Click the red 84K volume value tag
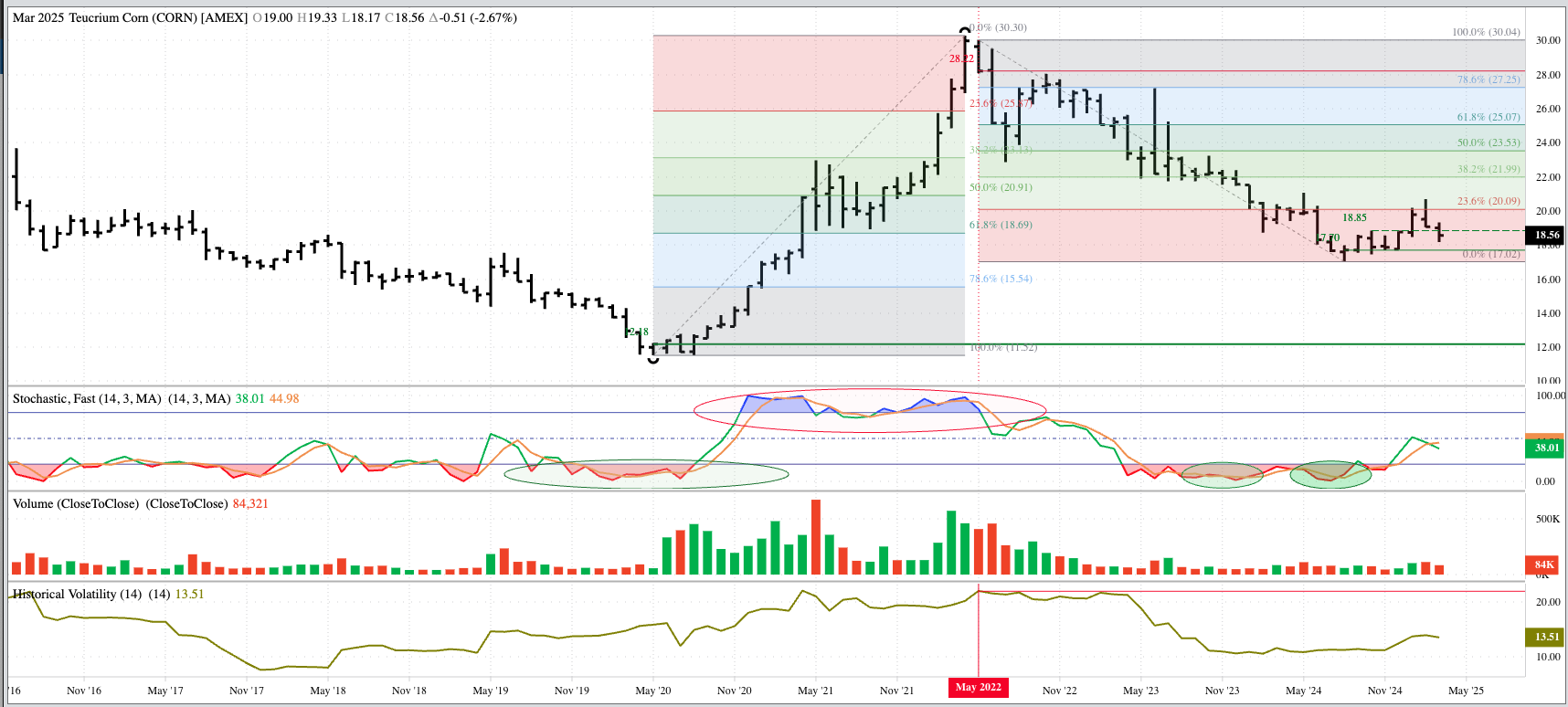The height and width of the screenshot is (707, 1568). 1544,565
